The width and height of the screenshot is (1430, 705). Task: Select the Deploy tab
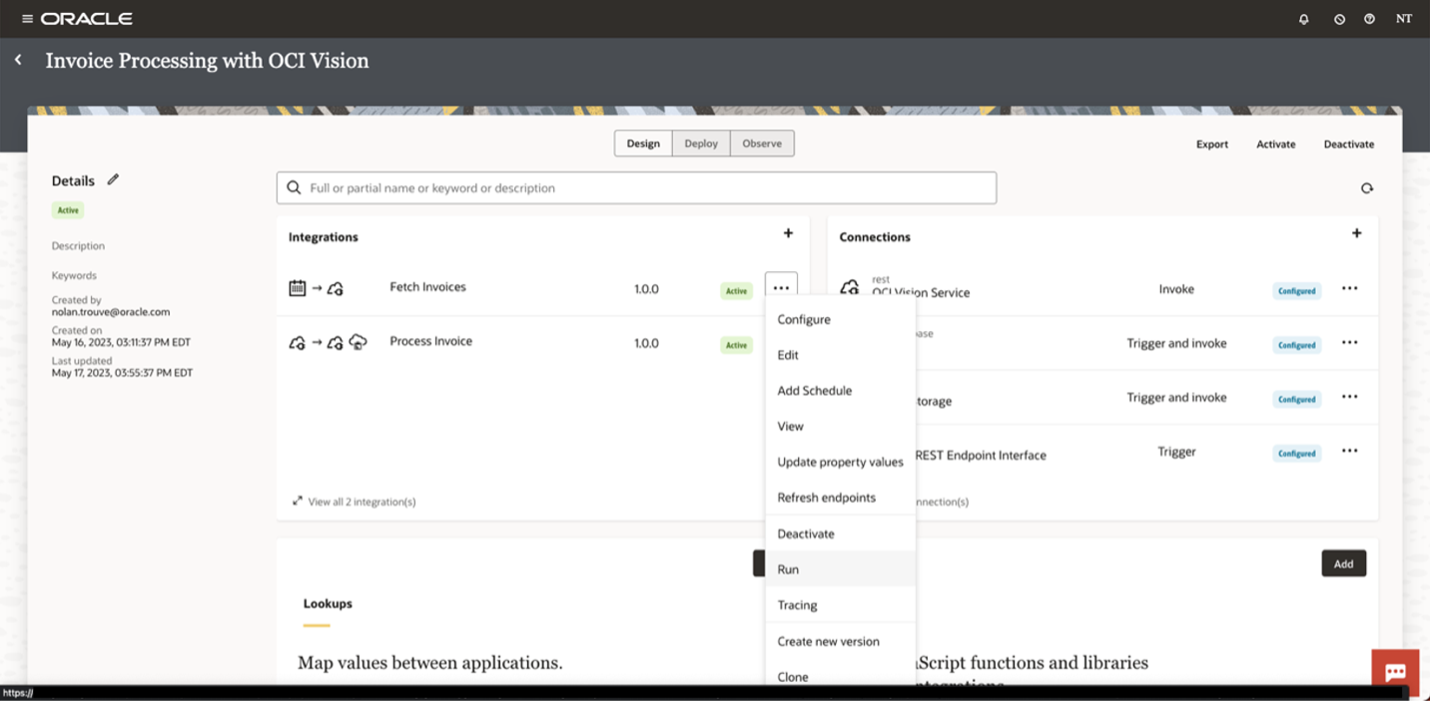pyautogui.click(x=700, y=143)
